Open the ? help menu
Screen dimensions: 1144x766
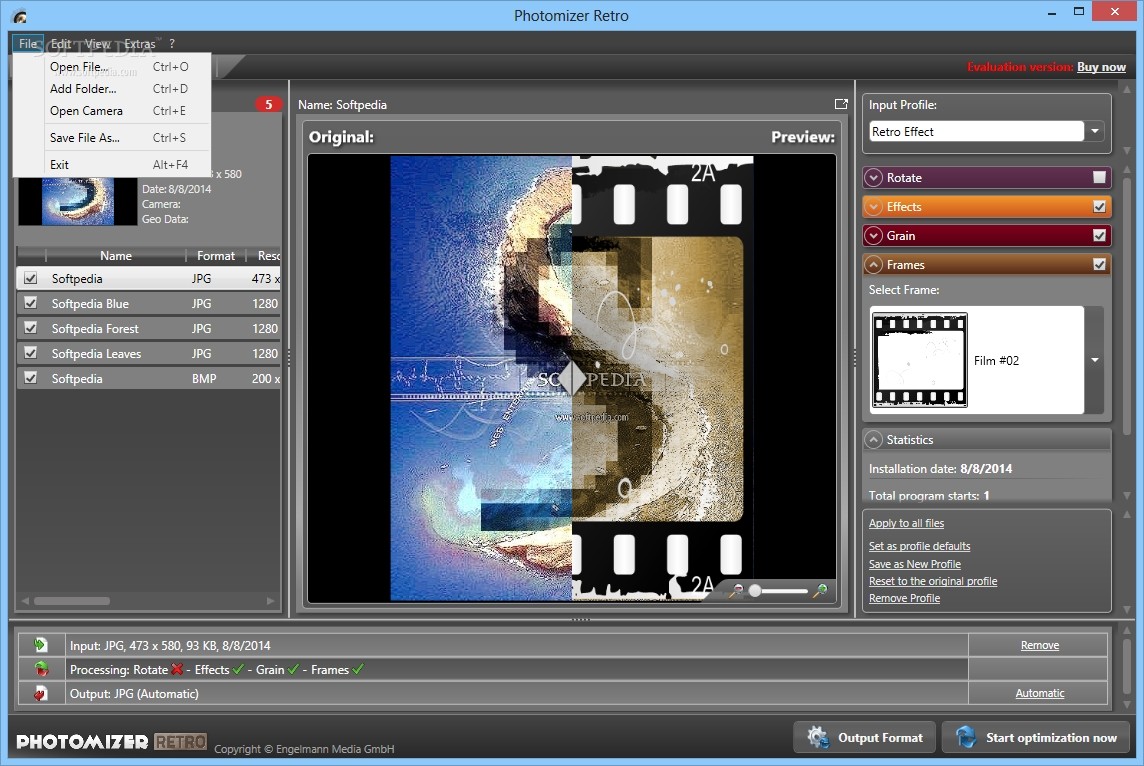point(171,44)
